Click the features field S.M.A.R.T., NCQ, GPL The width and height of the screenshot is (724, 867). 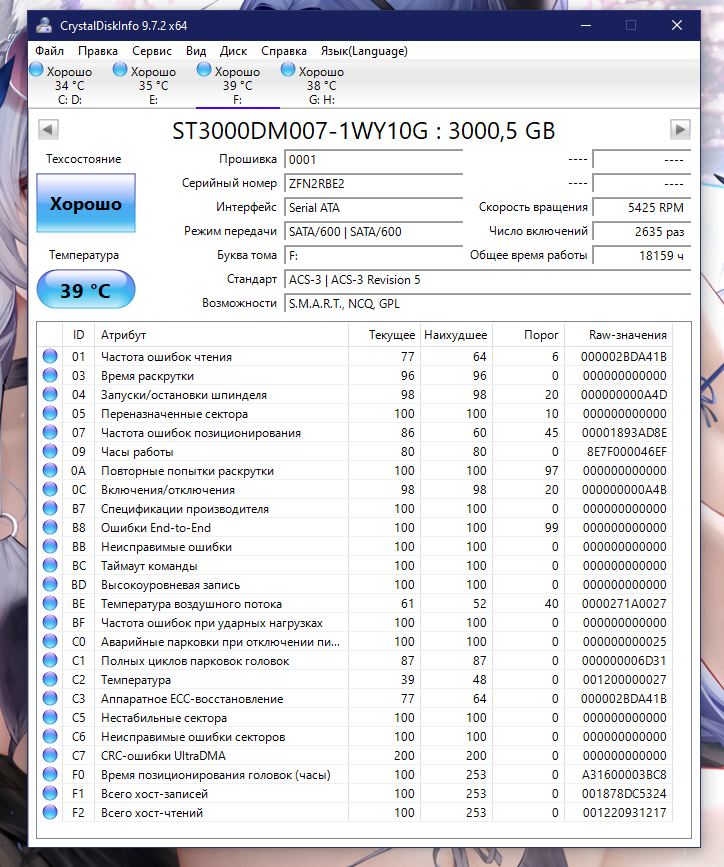coord(487,304)
